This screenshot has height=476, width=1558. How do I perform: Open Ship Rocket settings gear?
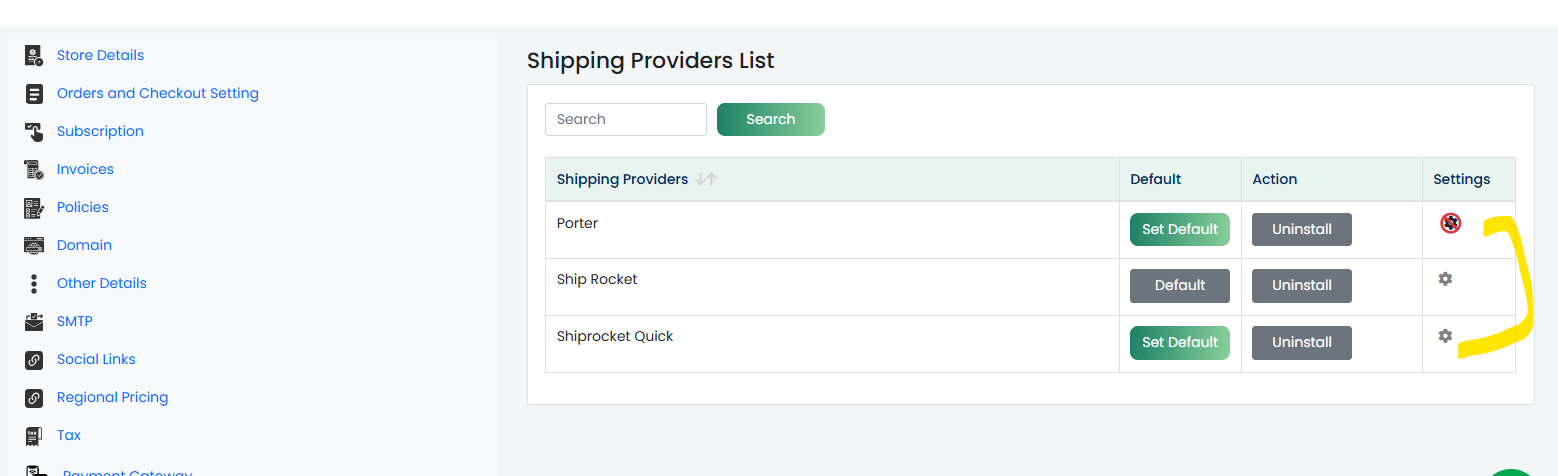click(x=1445, y=279)
